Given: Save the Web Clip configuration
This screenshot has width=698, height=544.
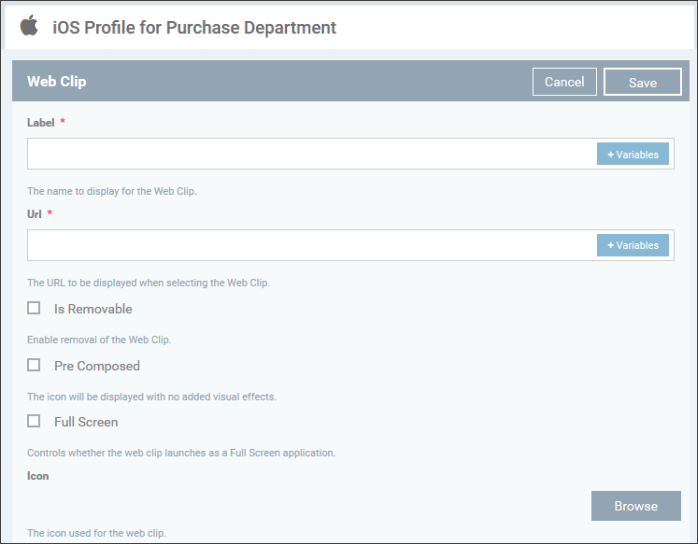Looking at the screenshot, I should pyautogui.click(x=642, y=82).
